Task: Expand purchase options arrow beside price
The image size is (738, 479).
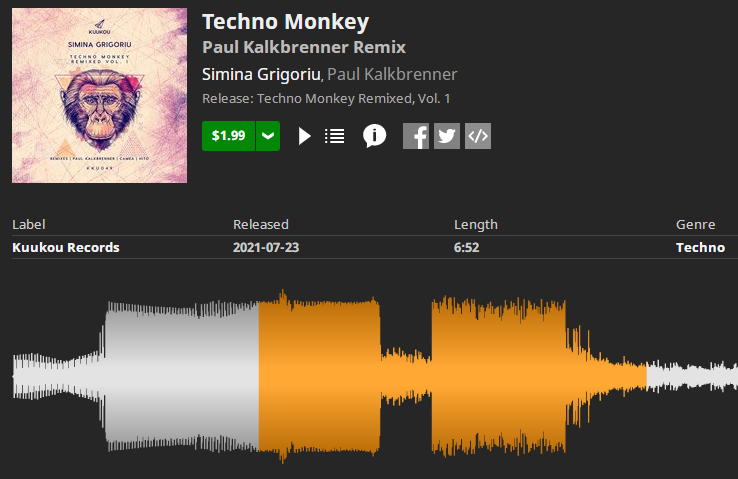Action: (268, 136)
